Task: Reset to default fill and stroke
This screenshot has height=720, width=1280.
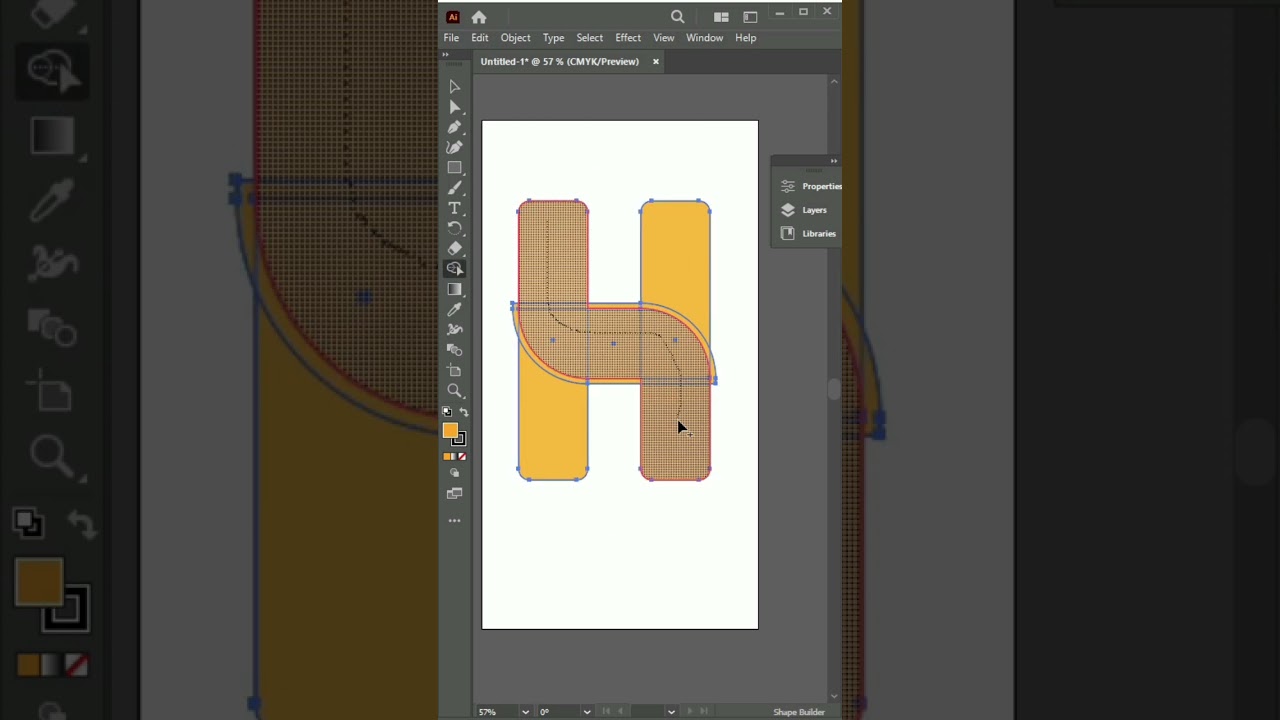Action: point(447,412)
